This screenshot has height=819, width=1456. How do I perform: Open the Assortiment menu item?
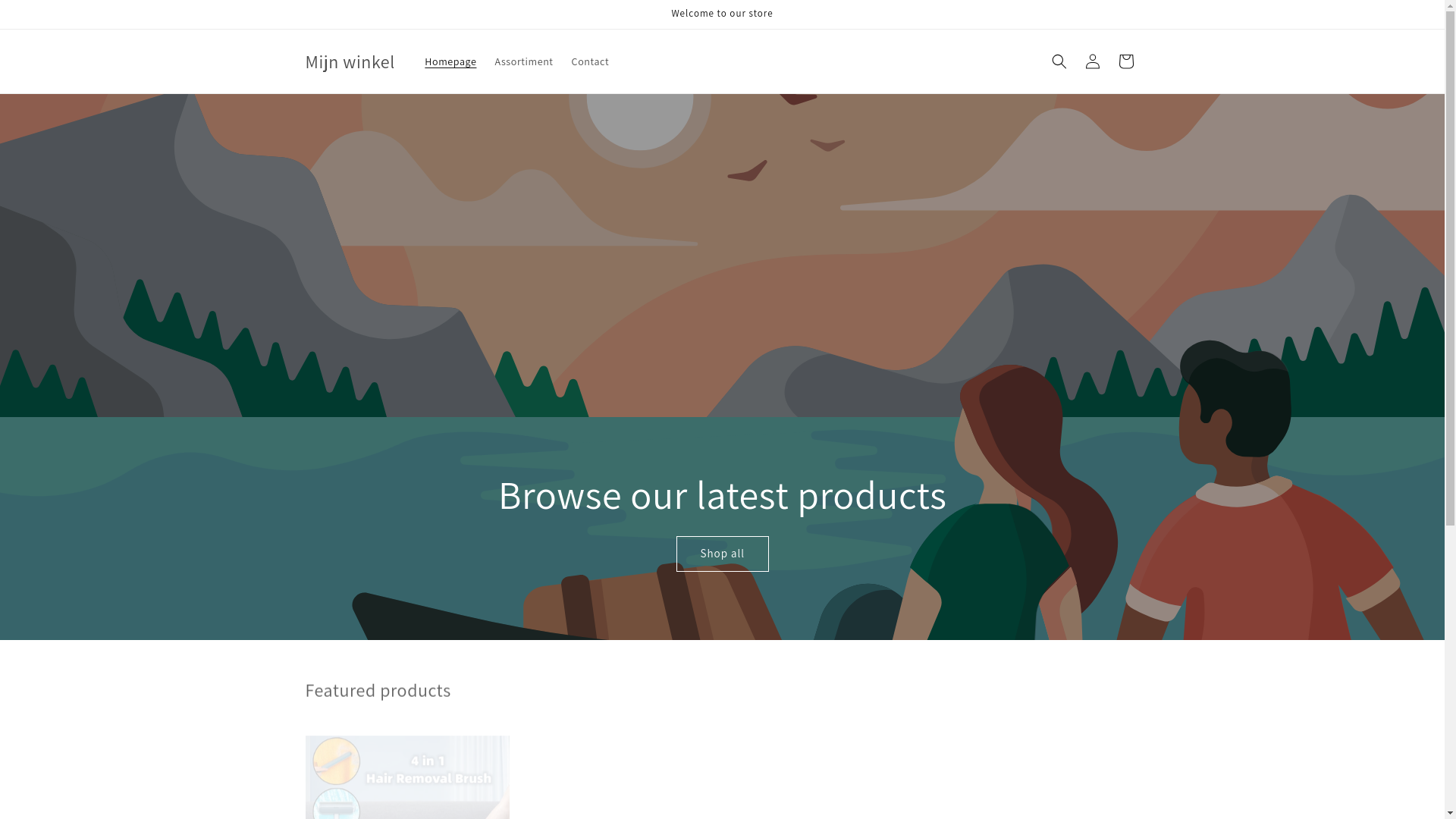tap(523, 61)
